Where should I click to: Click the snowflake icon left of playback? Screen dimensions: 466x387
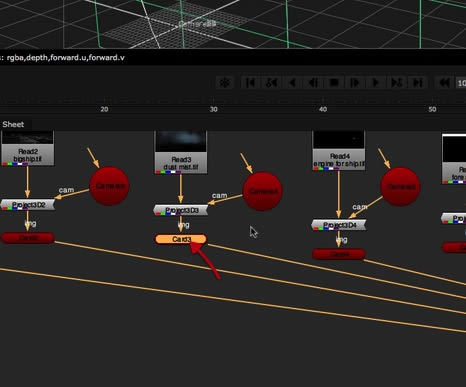pyautogui.click(x=225, y=82)
